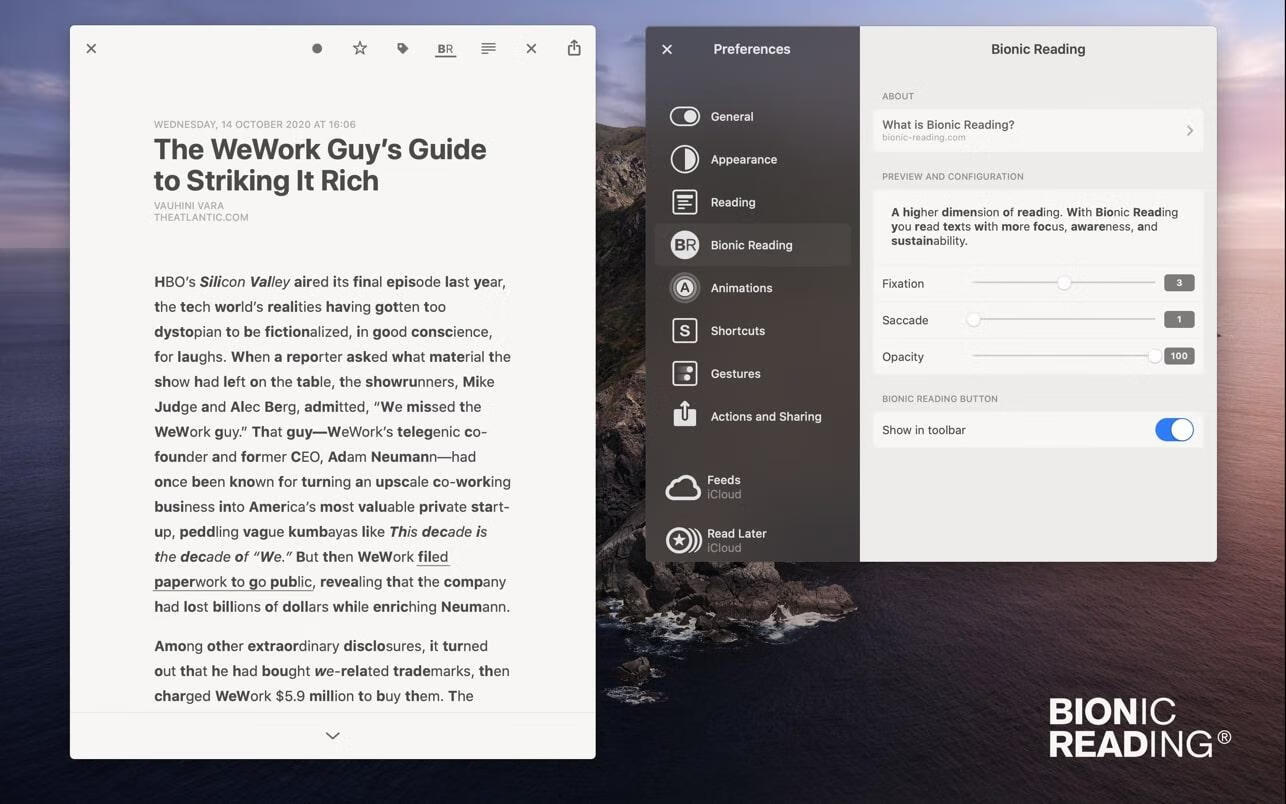The image size is (1286, 804).
Task: Open the Shortcuts preferences section
Action: (x=737, y=331)
